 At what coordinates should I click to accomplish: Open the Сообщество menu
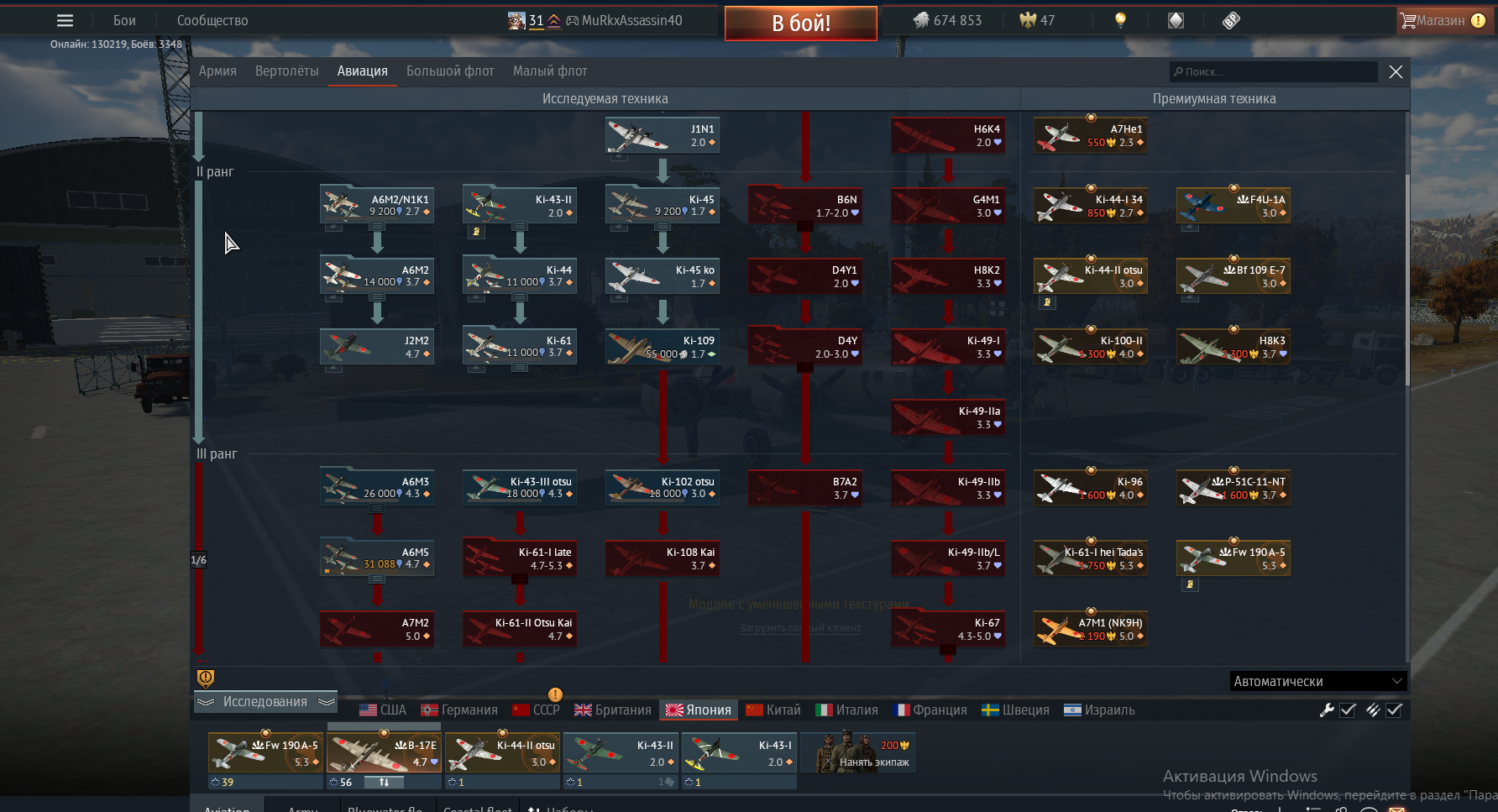coord(212,20)
